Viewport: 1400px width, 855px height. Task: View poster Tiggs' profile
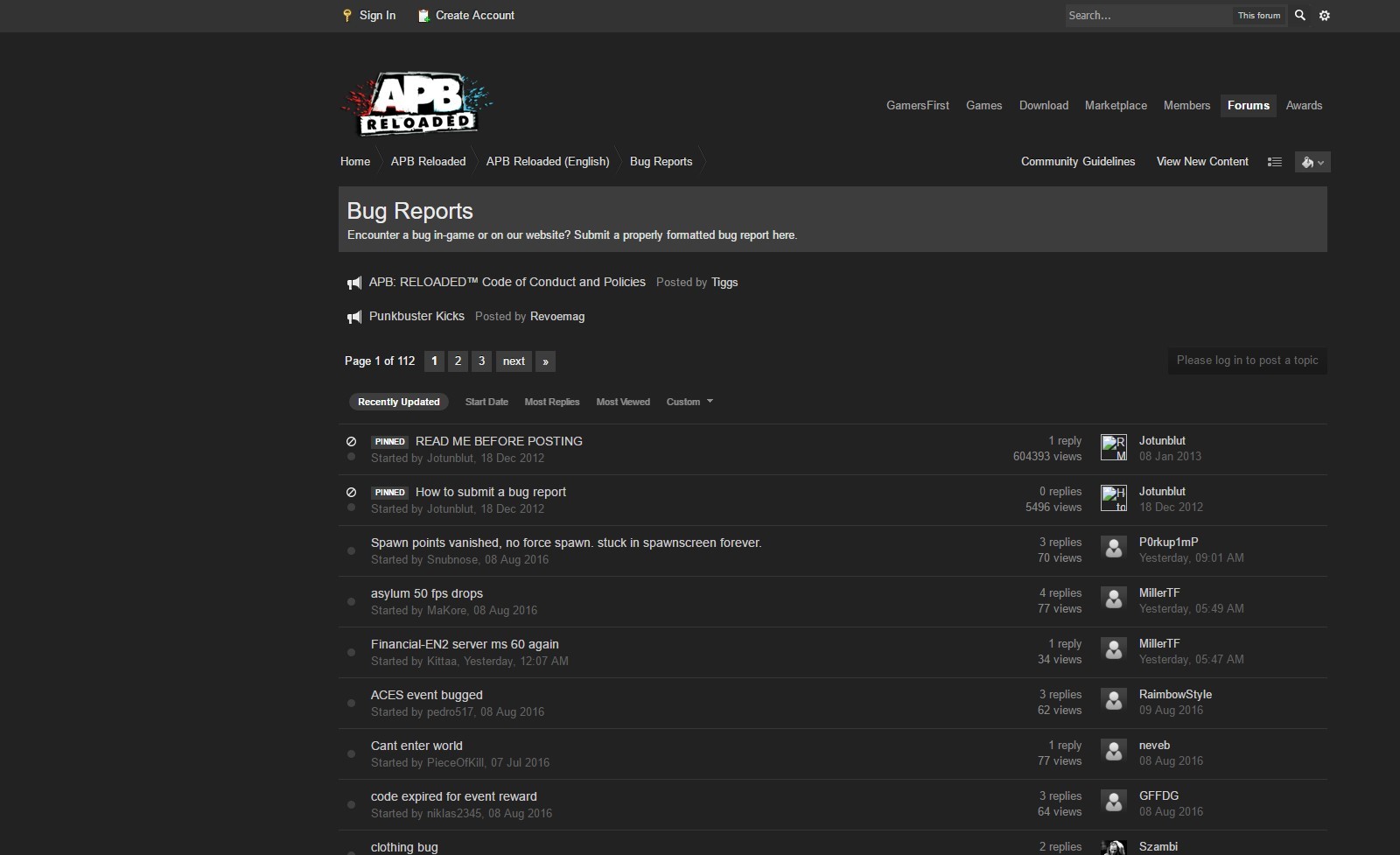point(724,283)
